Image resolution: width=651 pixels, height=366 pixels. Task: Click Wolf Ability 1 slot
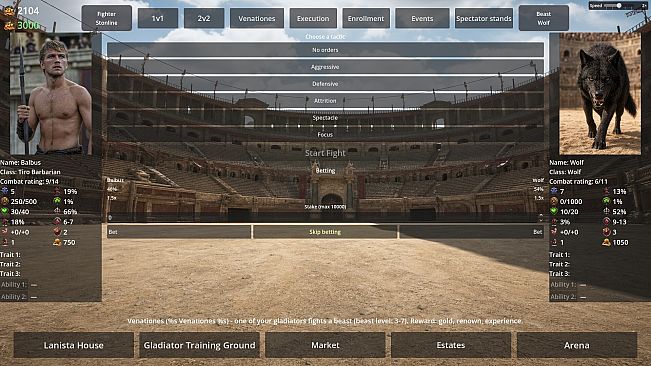pos(568,285)
